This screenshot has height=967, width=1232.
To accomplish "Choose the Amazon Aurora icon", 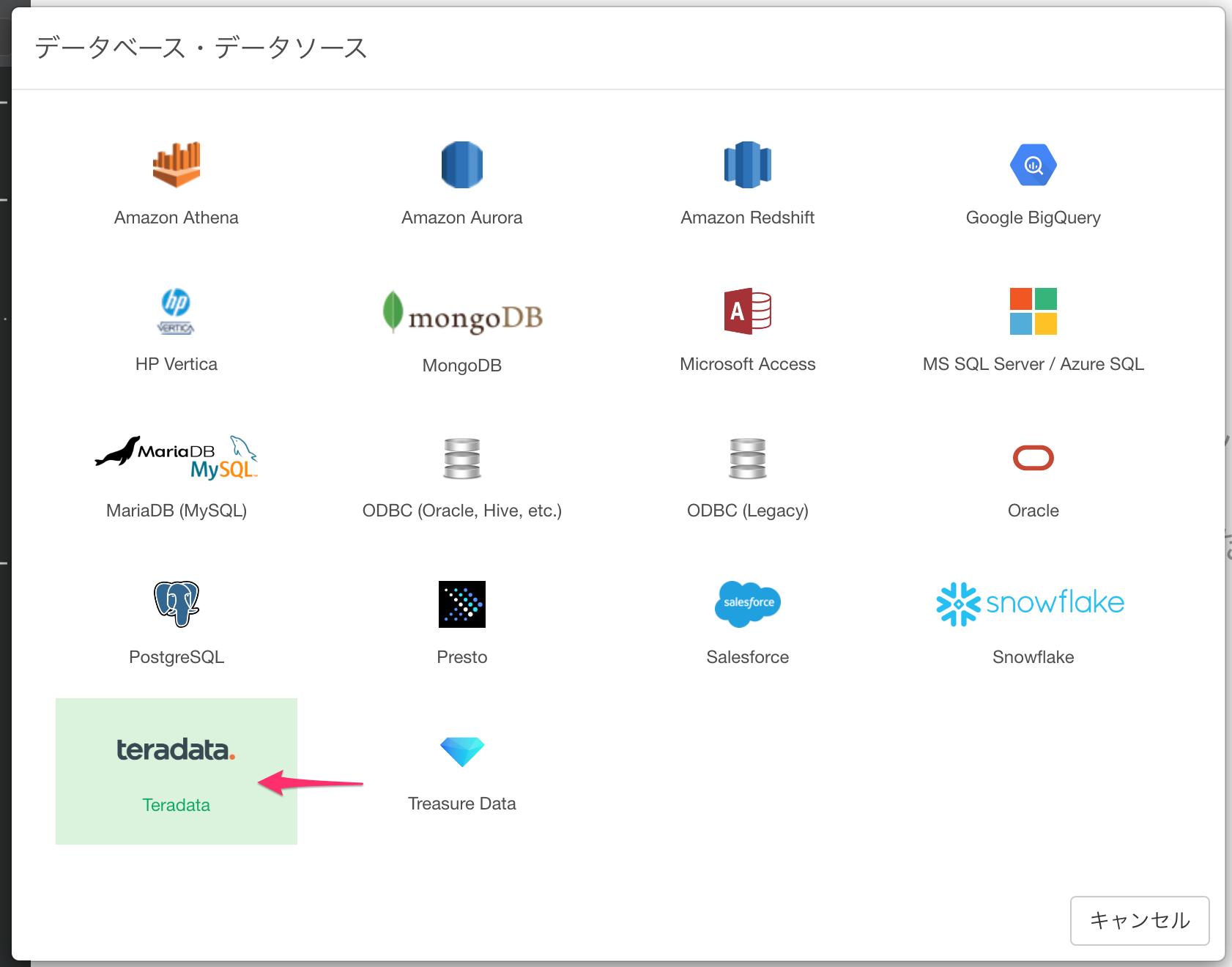I will pyautogui.click(x=462, y=165).
